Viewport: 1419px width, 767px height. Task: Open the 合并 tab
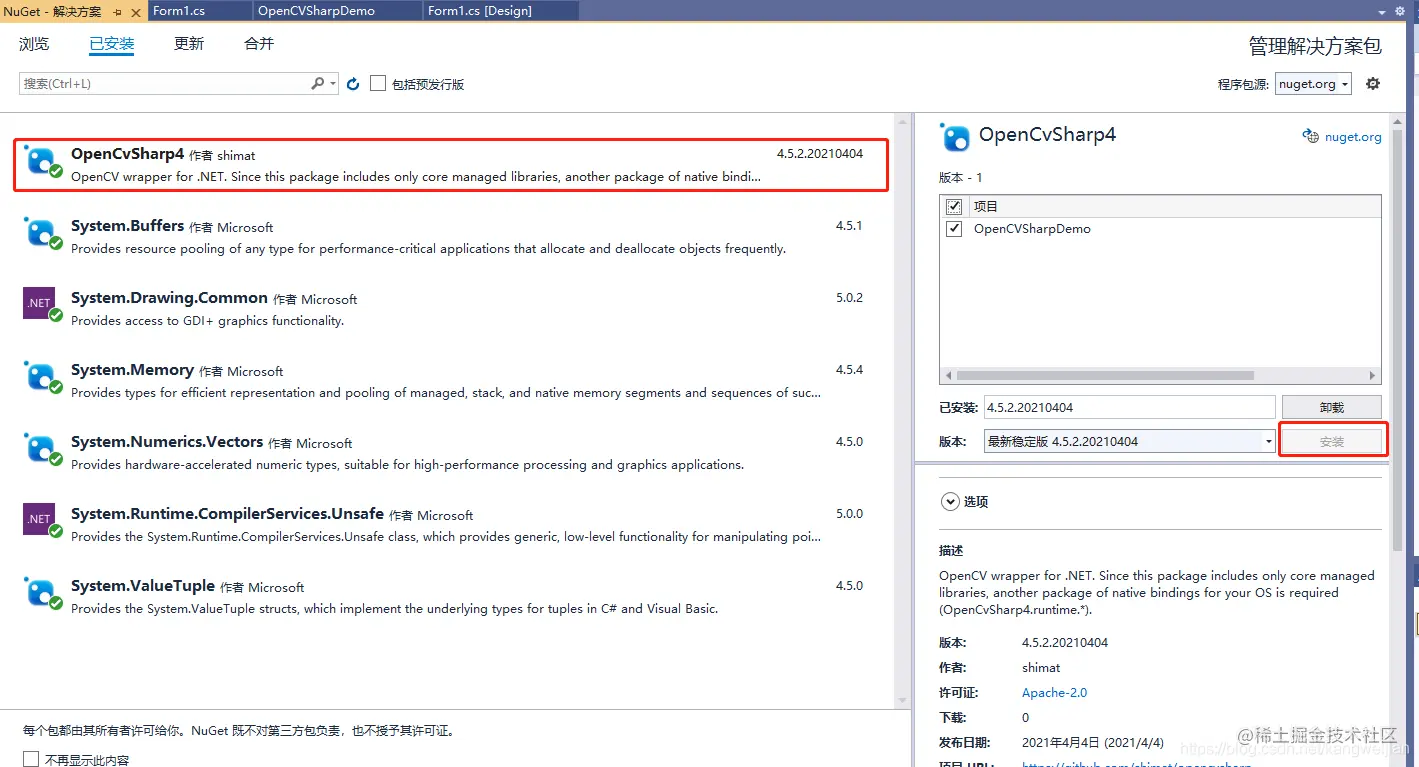(259, 44)
